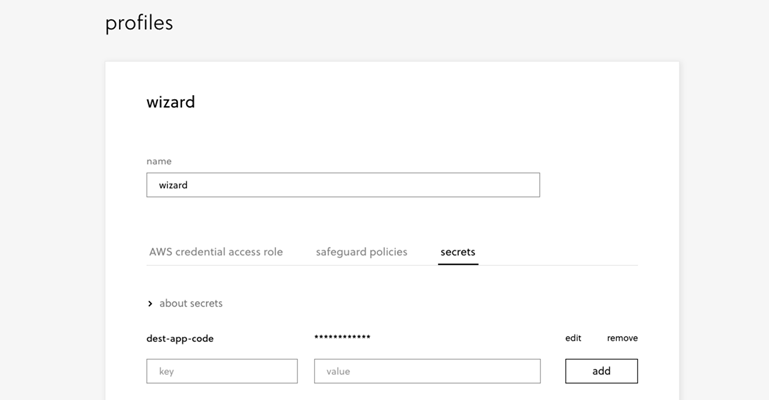
Task: Click the name label above the field
Action: click(158, 161)
